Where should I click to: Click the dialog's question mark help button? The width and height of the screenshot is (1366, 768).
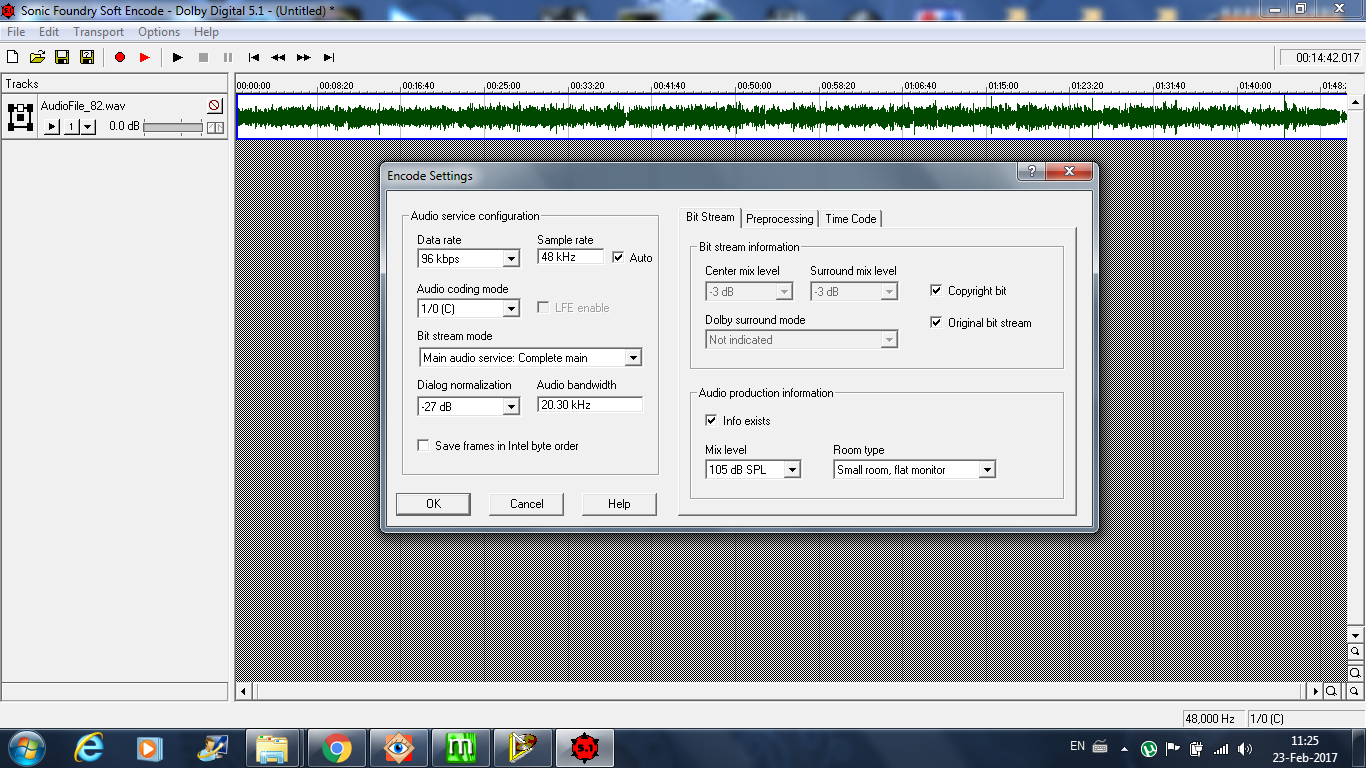click(1031, 172)
